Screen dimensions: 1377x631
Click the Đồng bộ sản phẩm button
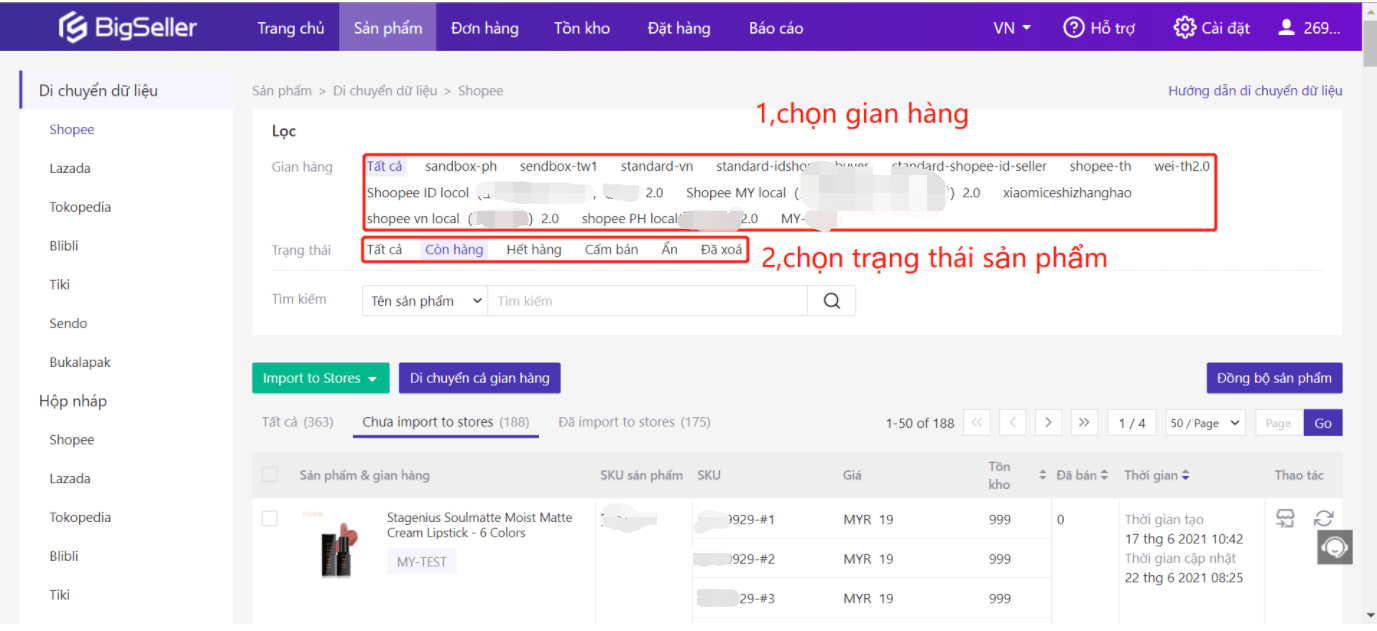tap(1274, 378)
